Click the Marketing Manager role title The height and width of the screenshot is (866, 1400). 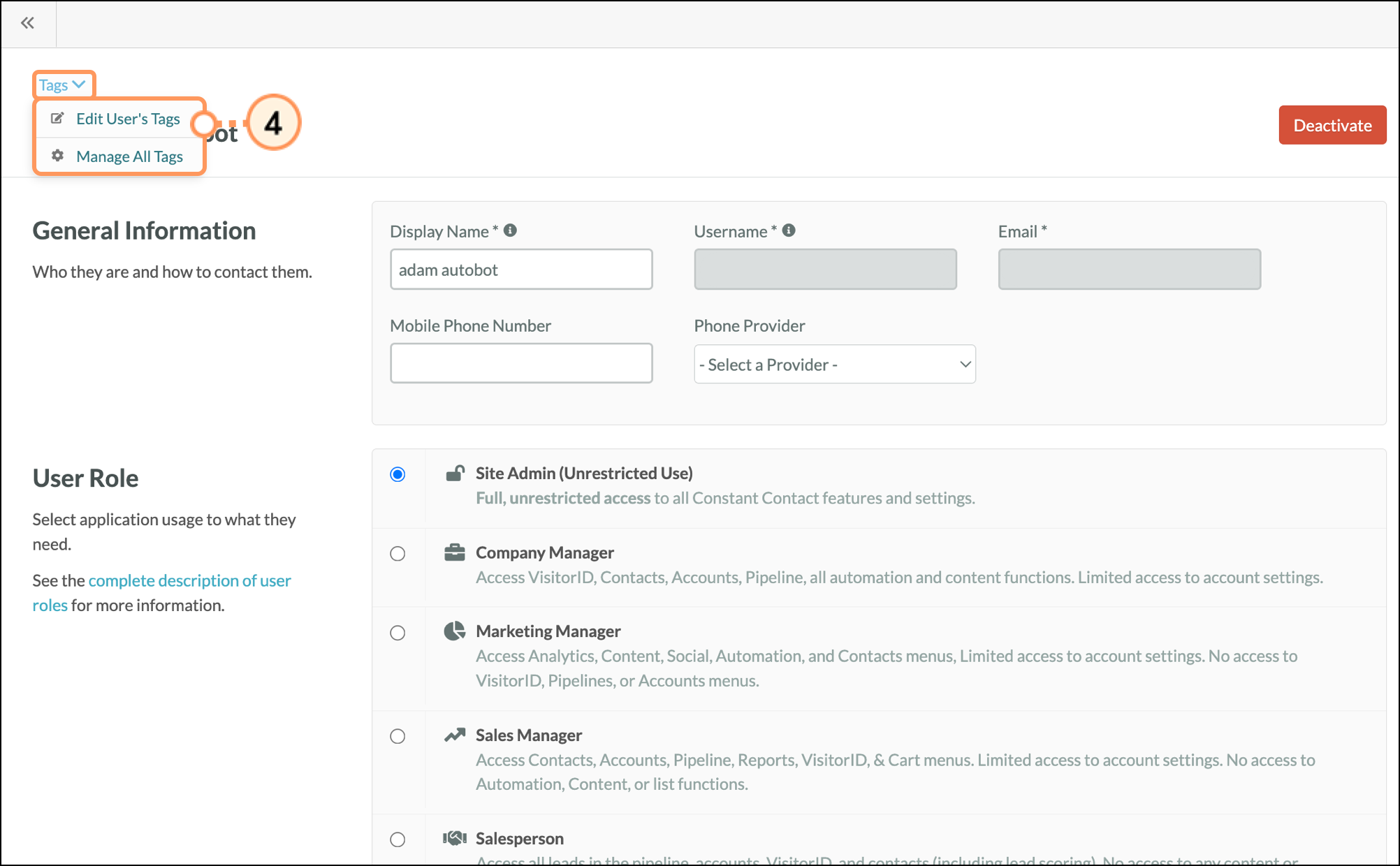point(548,631)
